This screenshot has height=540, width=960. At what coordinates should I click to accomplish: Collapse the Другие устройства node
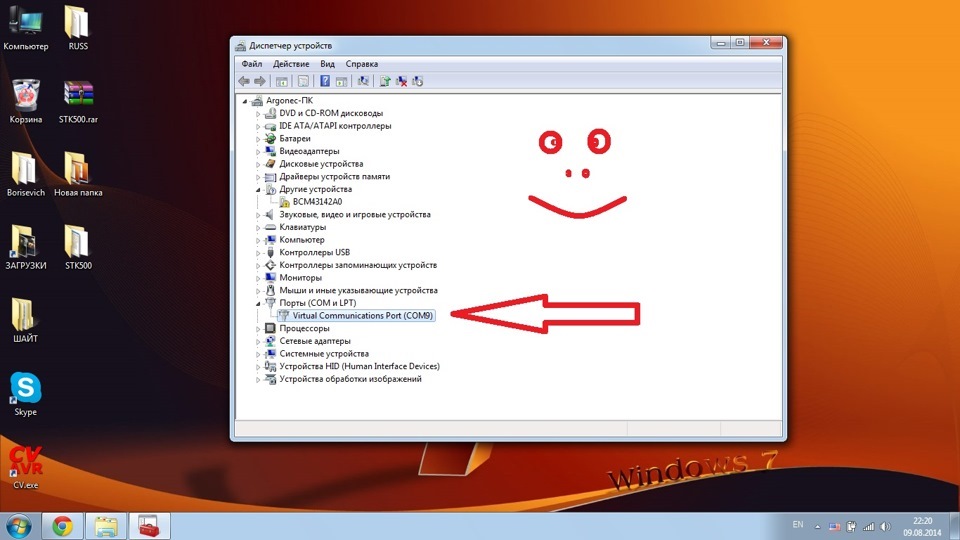(258, 190)
